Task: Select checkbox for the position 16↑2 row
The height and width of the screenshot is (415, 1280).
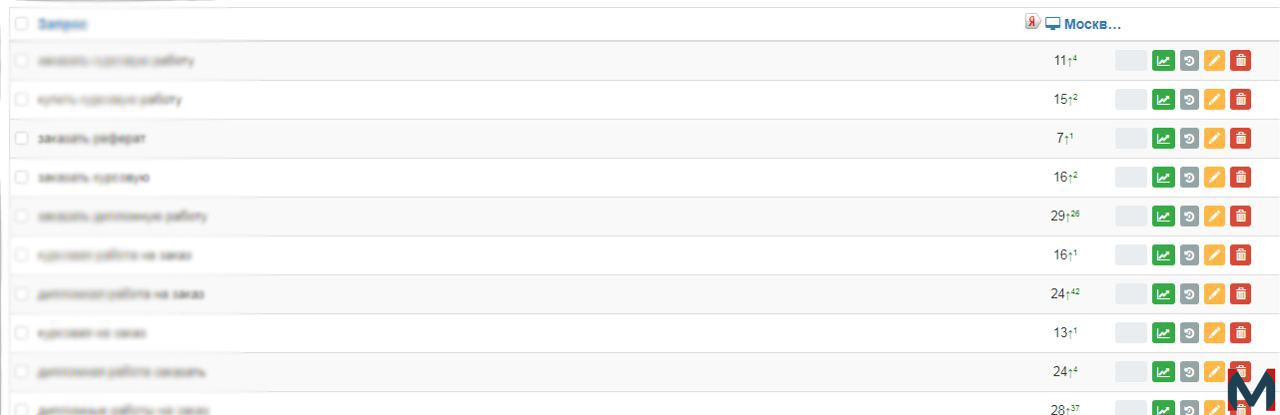Action: pos(22,177)
